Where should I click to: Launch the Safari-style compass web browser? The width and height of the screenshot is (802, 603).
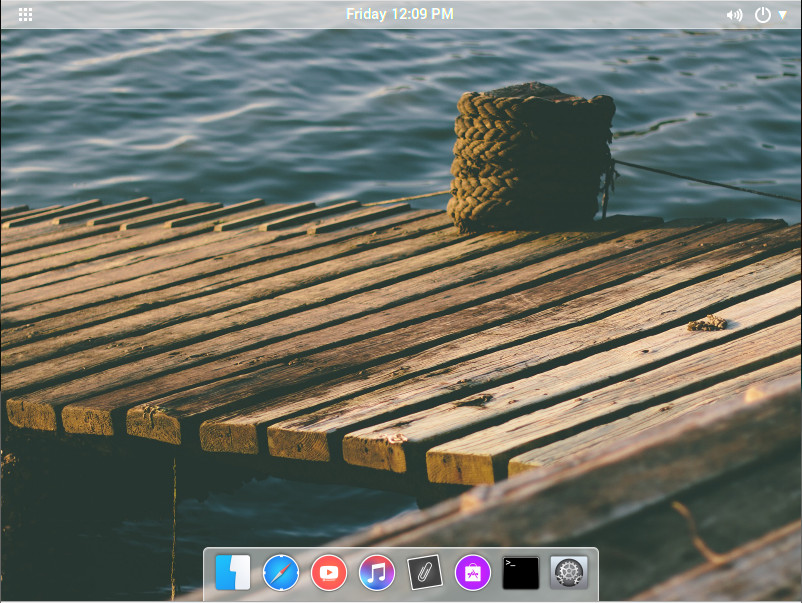(x=281, y=573)
